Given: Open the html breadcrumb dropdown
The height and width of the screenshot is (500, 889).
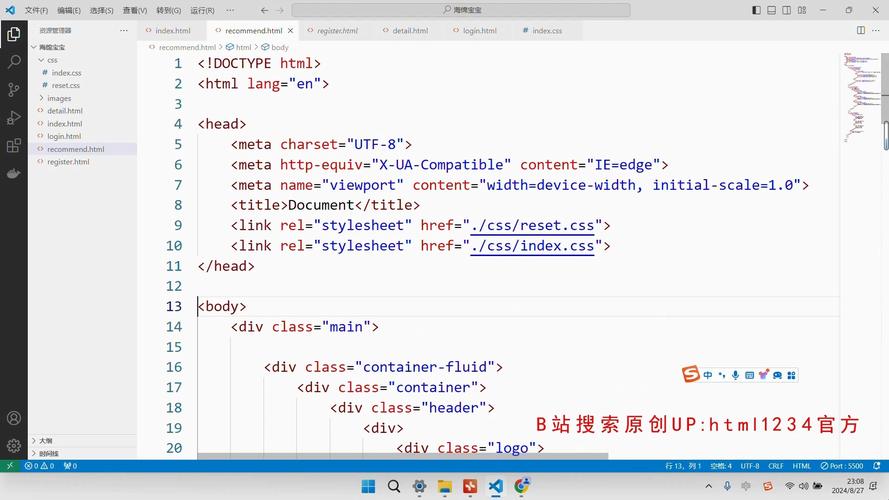Looking at the screenshot, I should click(239, 47).
